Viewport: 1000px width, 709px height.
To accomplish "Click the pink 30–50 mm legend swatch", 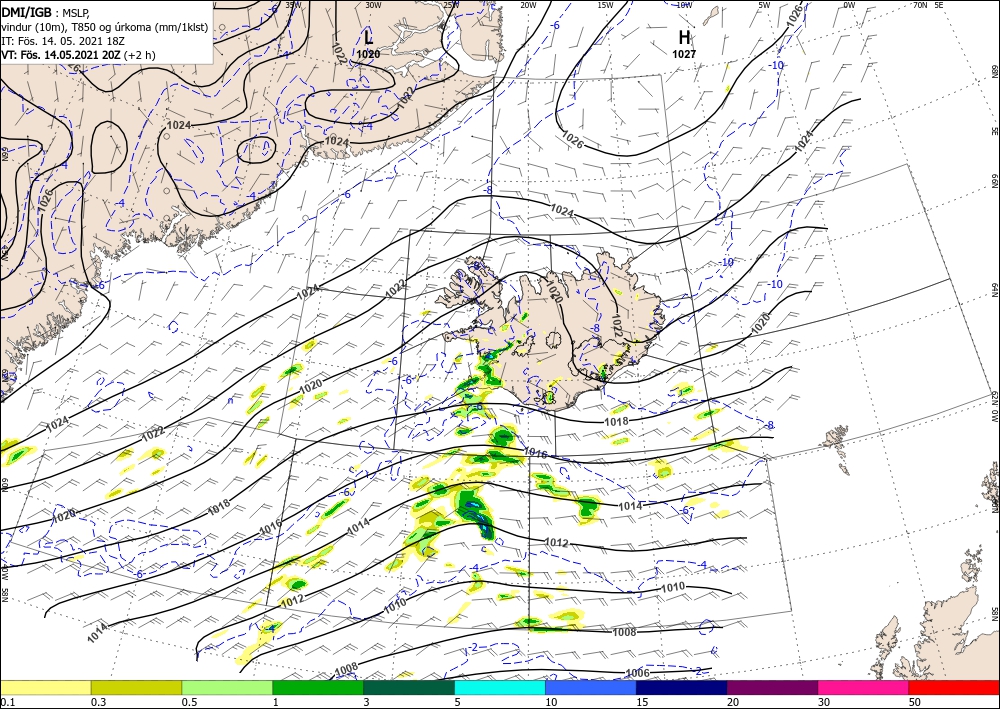I will point(864,688).
